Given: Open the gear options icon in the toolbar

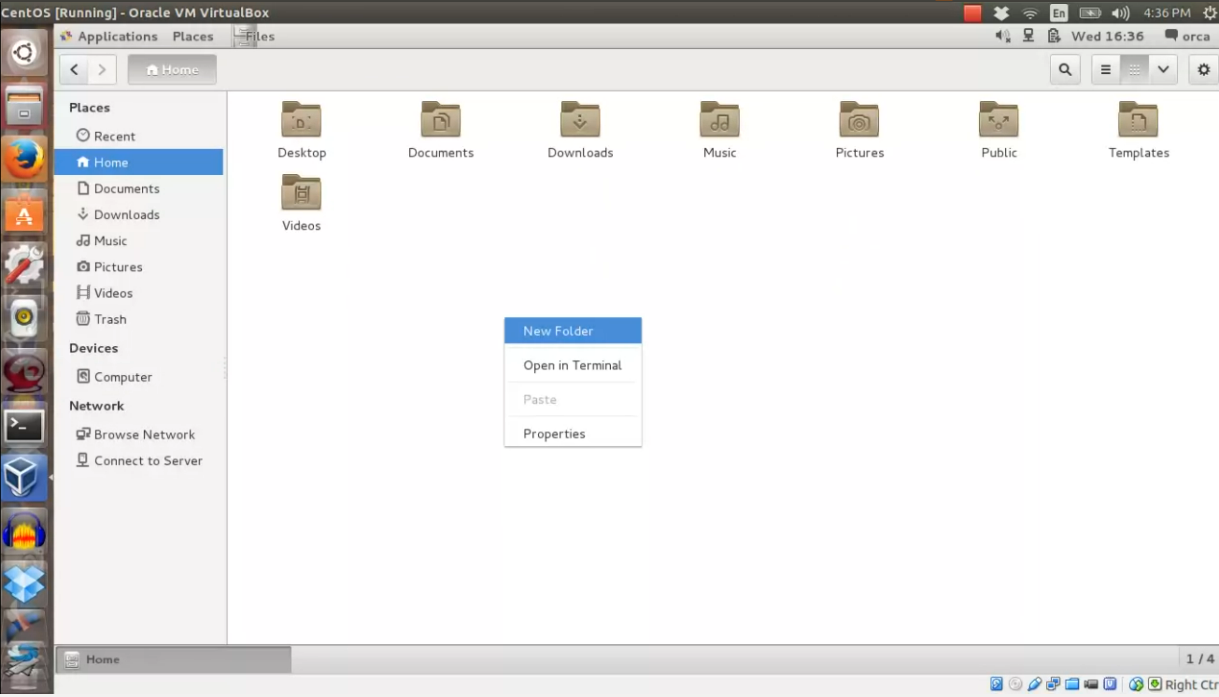Looking at the screenshot, I should click(x=1203, y=69).
